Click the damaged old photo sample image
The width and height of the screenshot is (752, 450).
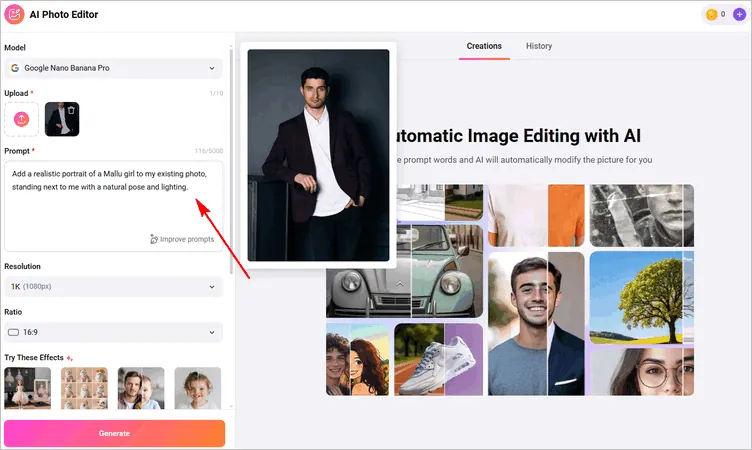pos(642,215)
